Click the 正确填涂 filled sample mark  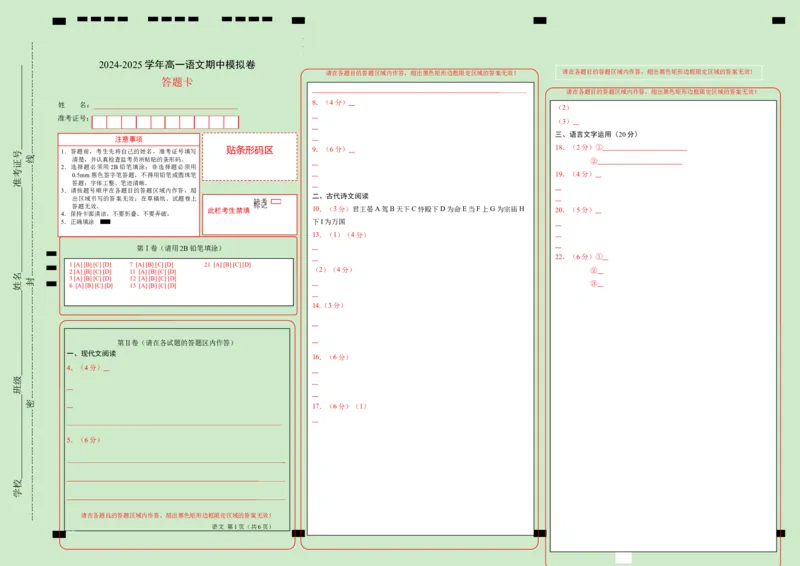pos(105,222)
